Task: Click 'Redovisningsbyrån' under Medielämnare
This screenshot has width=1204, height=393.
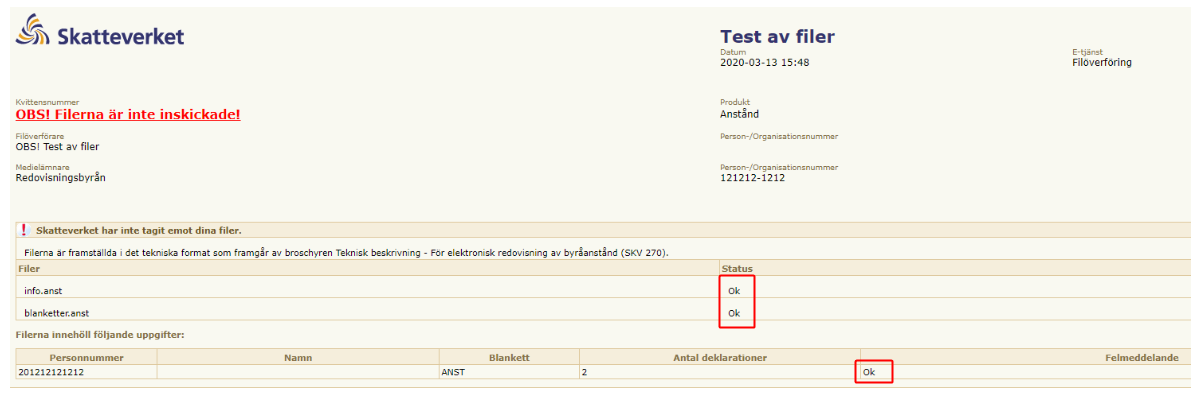Action: click(x=61, y=178)
